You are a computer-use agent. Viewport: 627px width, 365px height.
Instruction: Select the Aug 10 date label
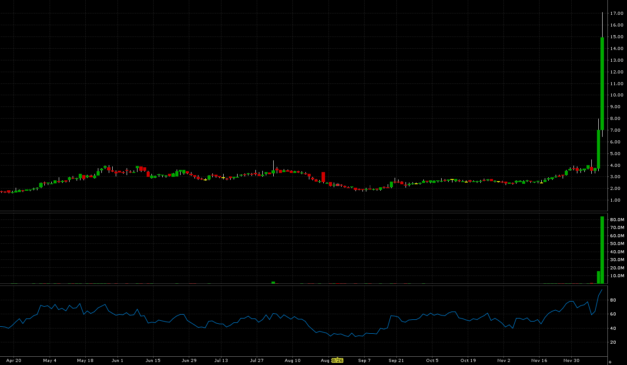click(x=292, y=361)
